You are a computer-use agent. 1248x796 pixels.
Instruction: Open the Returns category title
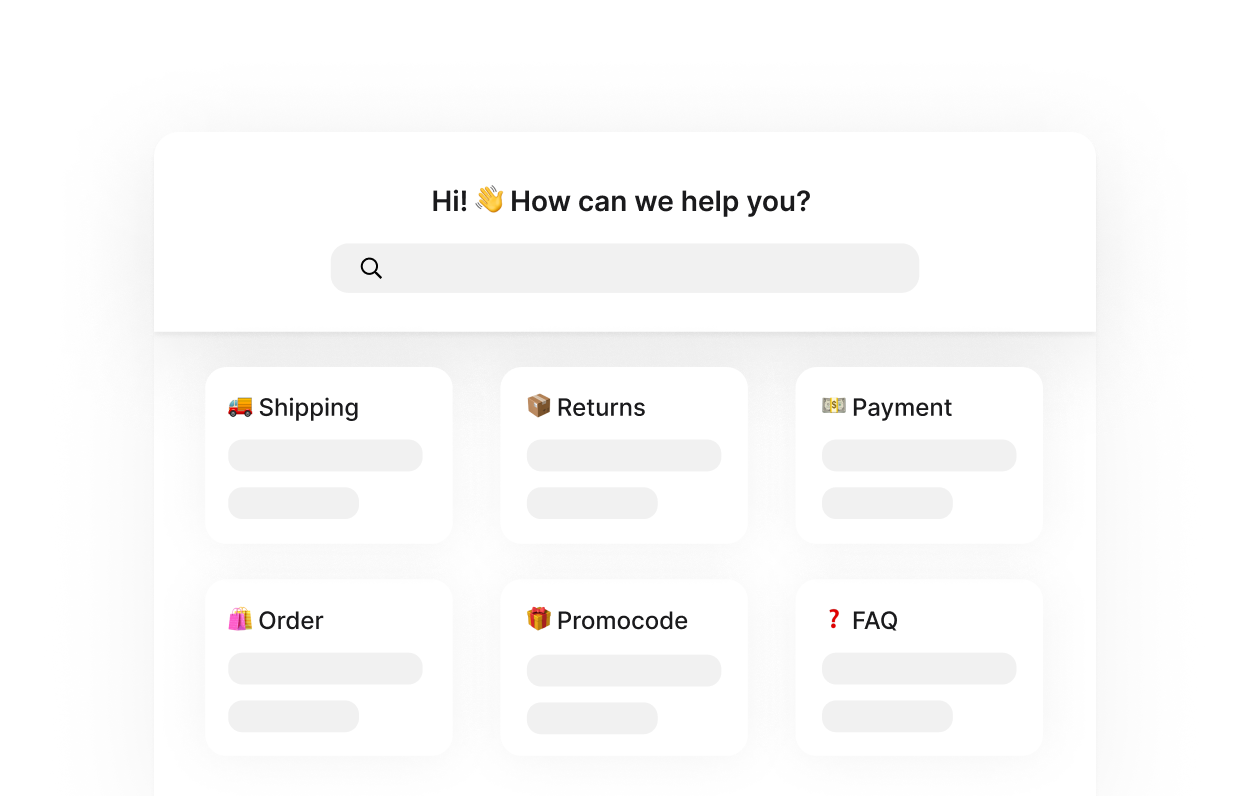601,407
